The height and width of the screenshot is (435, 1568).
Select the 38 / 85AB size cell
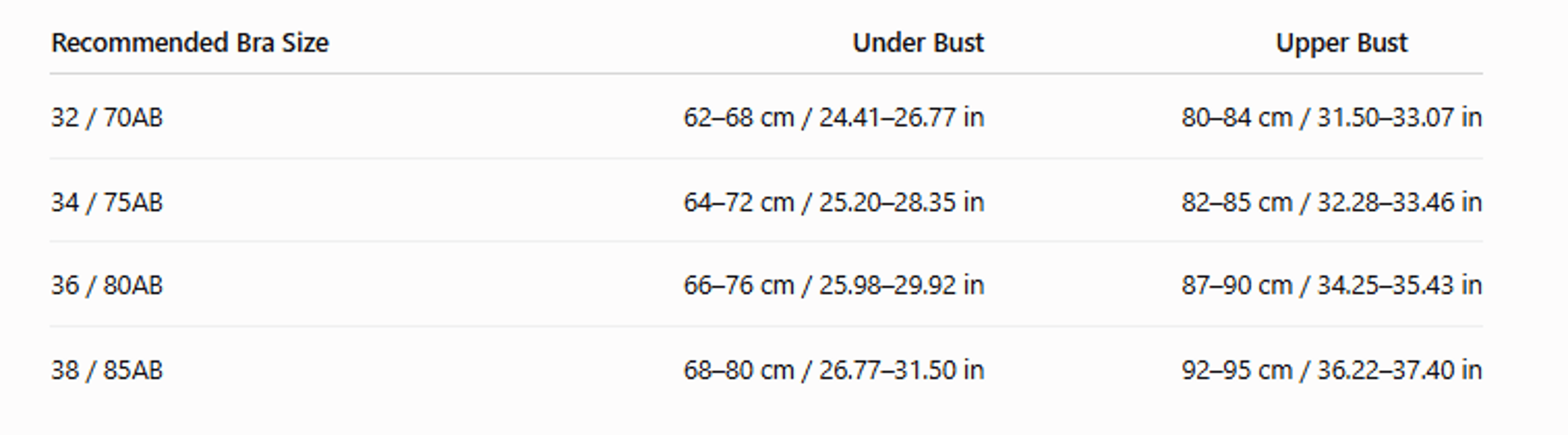pos(107,370)
